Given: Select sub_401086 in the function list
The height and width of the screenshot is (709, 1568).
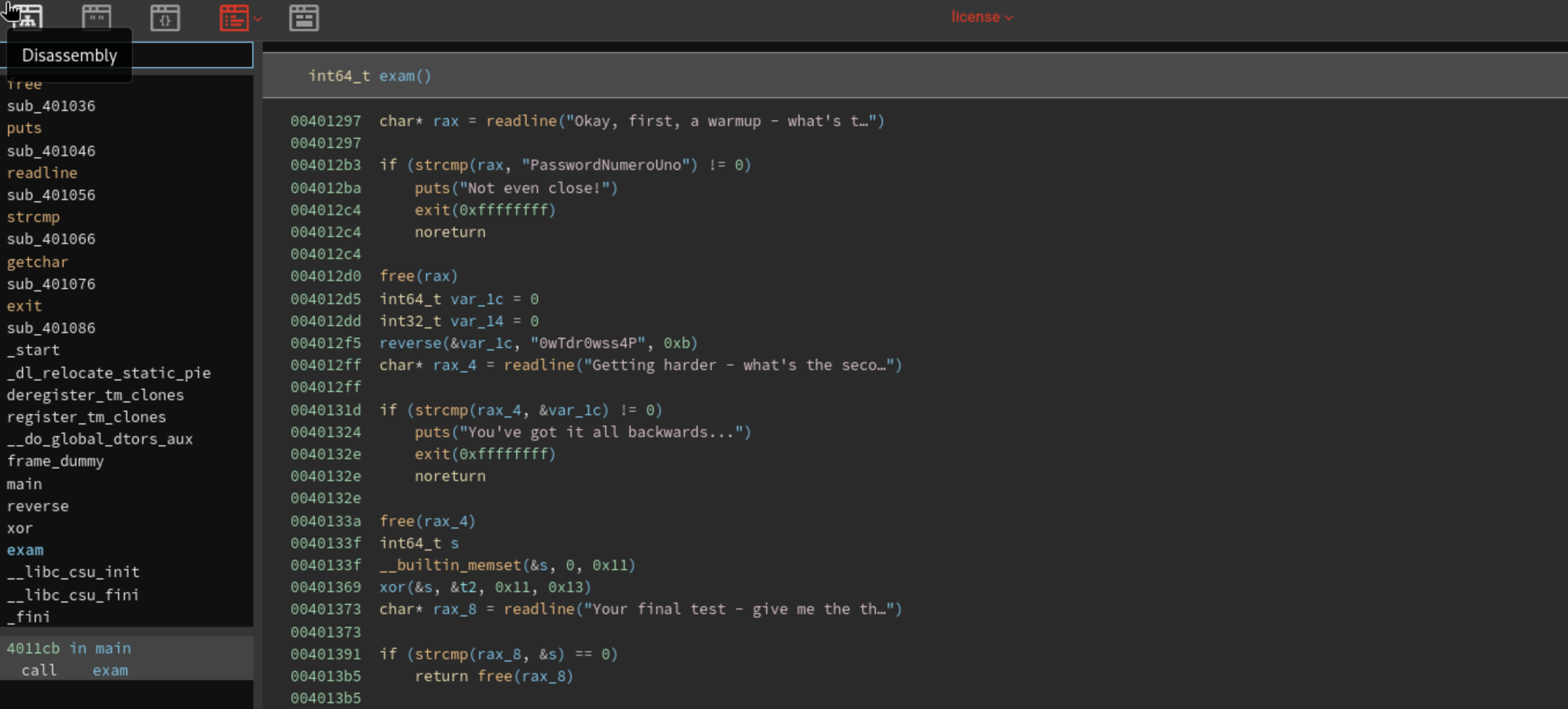Looking at the screenshot, I should [51, 328].
